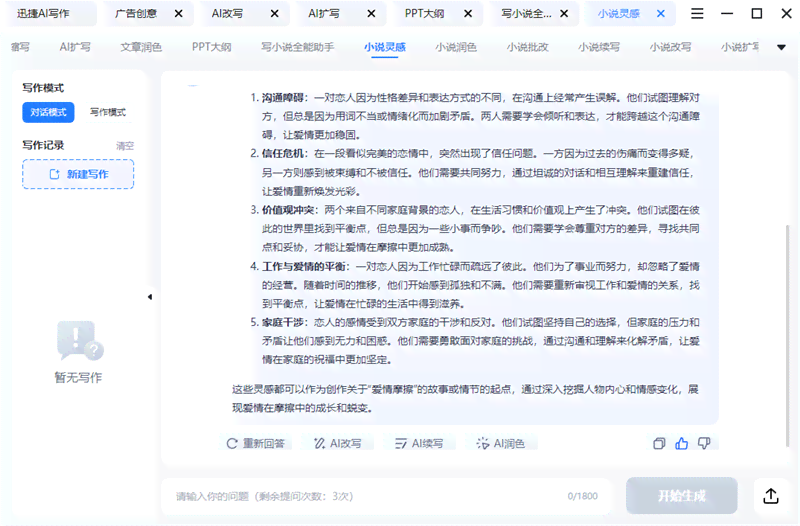Image resolution: width=800 pixels, height=526 pixels.
Task: Continue response using AI续写 button
Action: [x=419, y=443]
